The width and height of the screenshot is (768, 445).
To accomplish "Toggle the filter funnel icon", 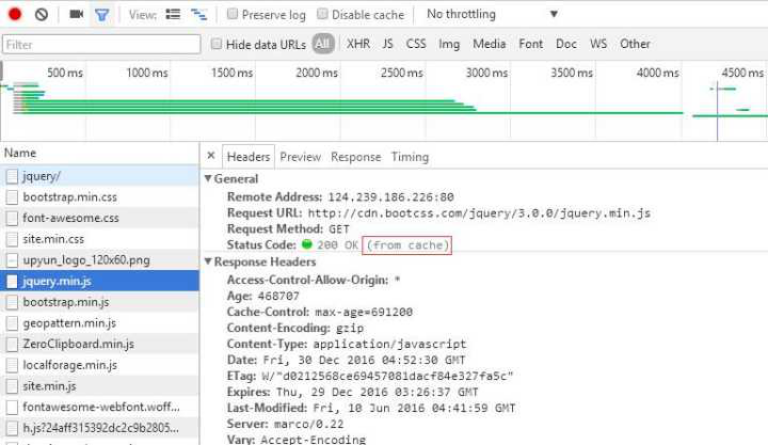I will click(102, 15).
